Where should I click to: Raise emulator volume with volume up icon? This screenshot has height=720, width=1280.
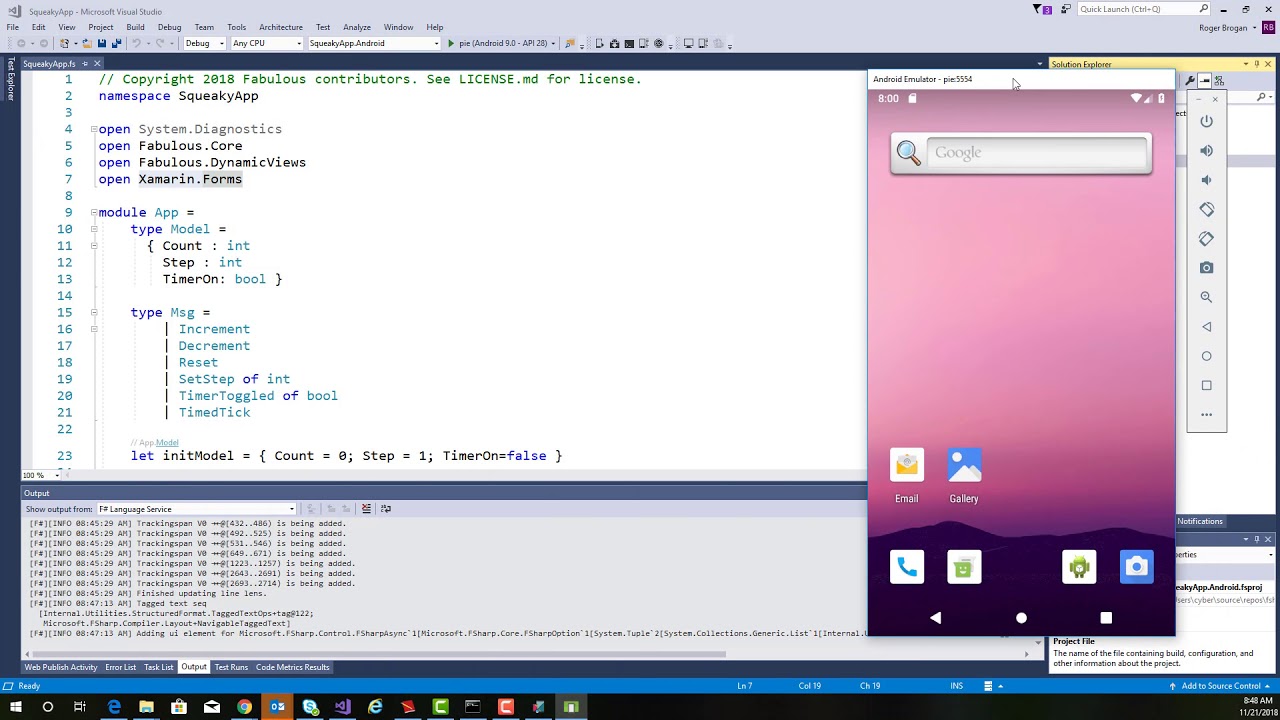click(x=1206, y=151)
